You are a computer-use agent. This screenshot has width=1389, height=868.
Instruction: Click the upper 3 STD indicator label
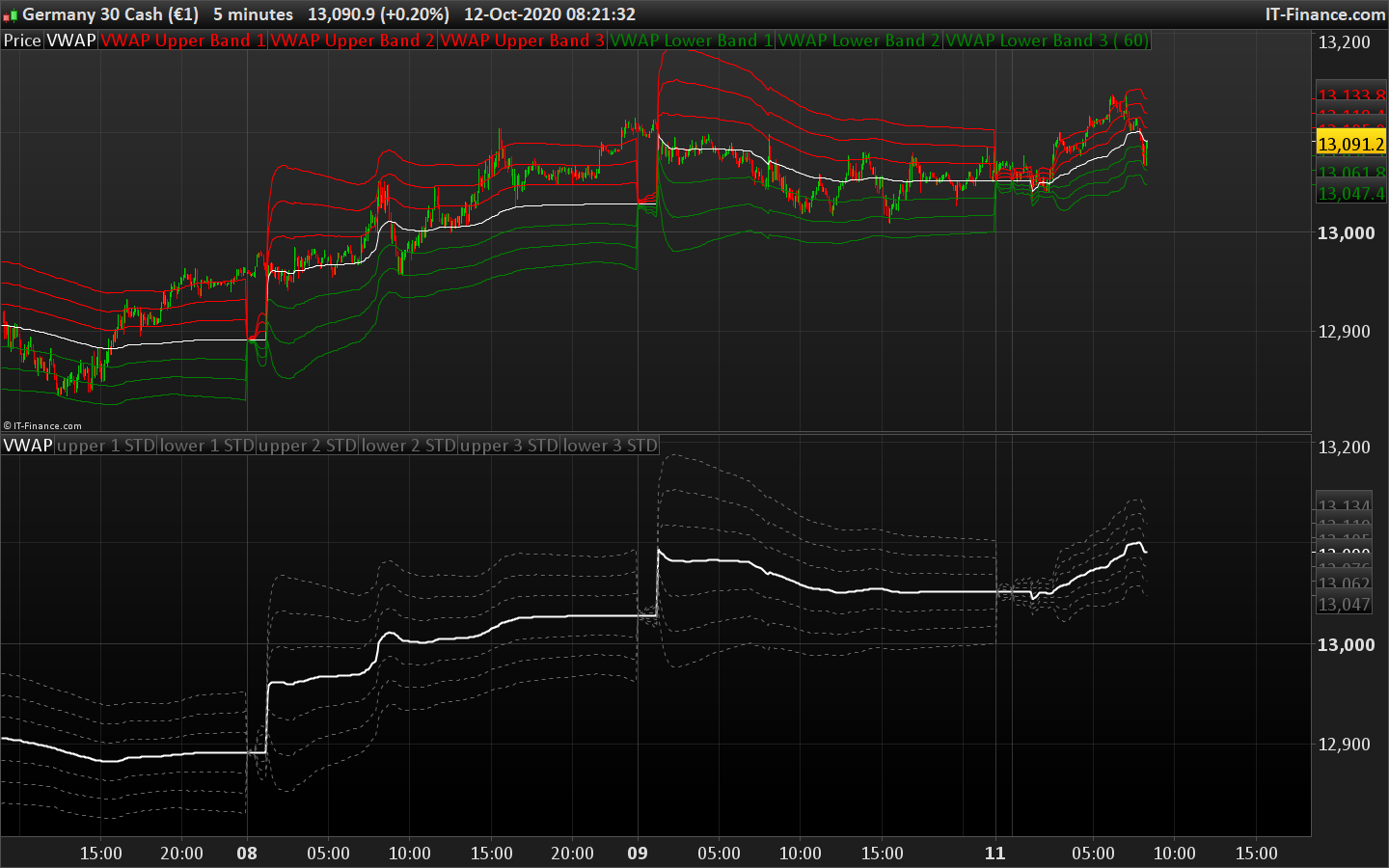click(x=509, y=446)
